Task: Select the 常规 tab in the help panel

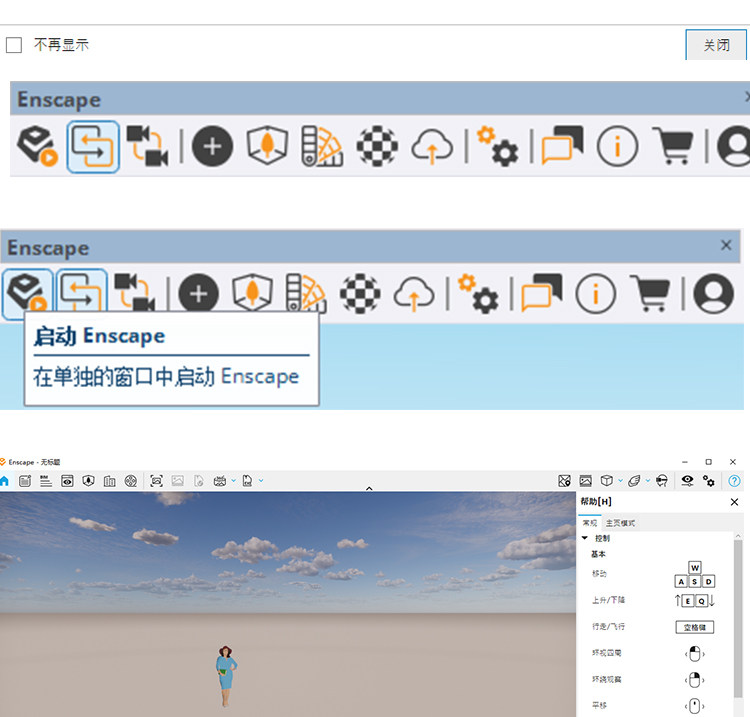Action: (589, 523)
